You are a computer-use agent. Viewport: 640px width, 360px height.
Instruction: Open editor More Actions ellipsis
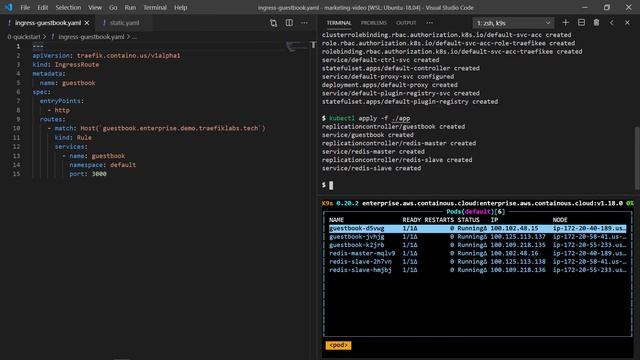pos(304,23)
